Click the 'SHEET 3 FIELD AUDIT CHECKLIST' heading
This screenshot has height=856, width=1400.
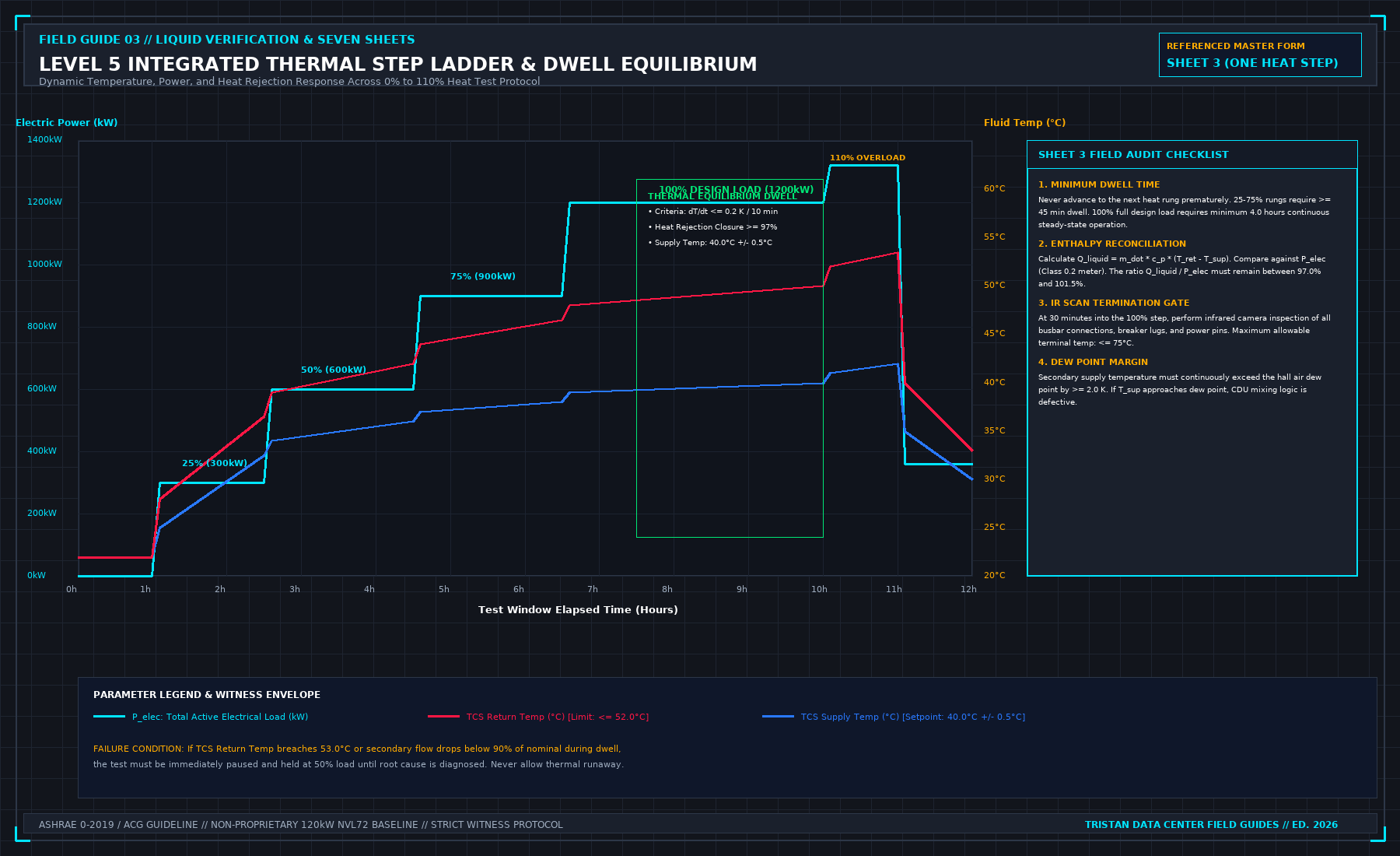coord(1133,155)
